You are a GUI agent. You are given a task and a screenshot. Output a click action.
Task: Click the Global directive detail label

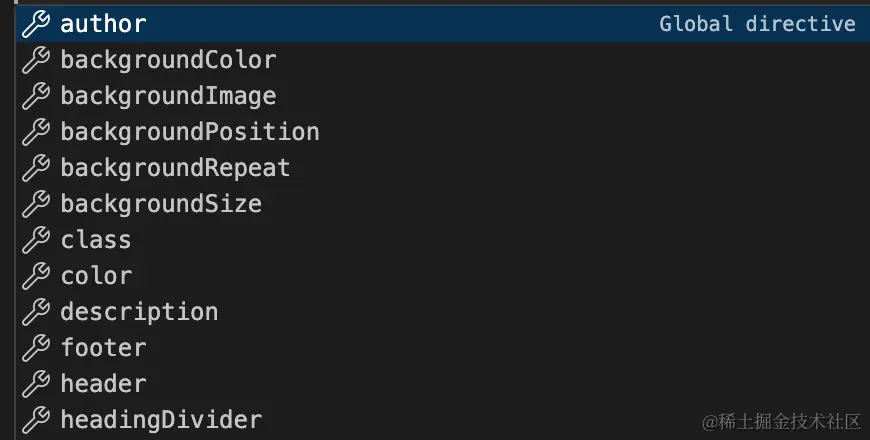pyautogui.click(x=757, y=24)
